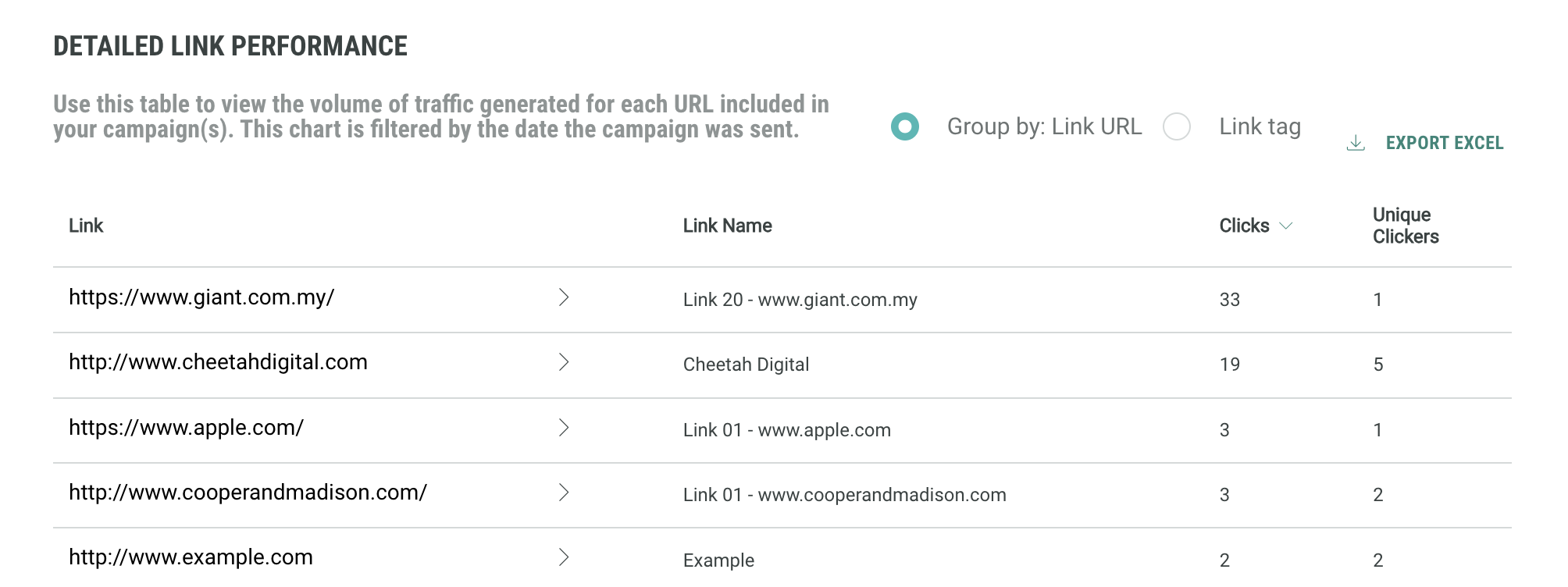Select the Group by Link URL radio button

(x=905, y=126)
